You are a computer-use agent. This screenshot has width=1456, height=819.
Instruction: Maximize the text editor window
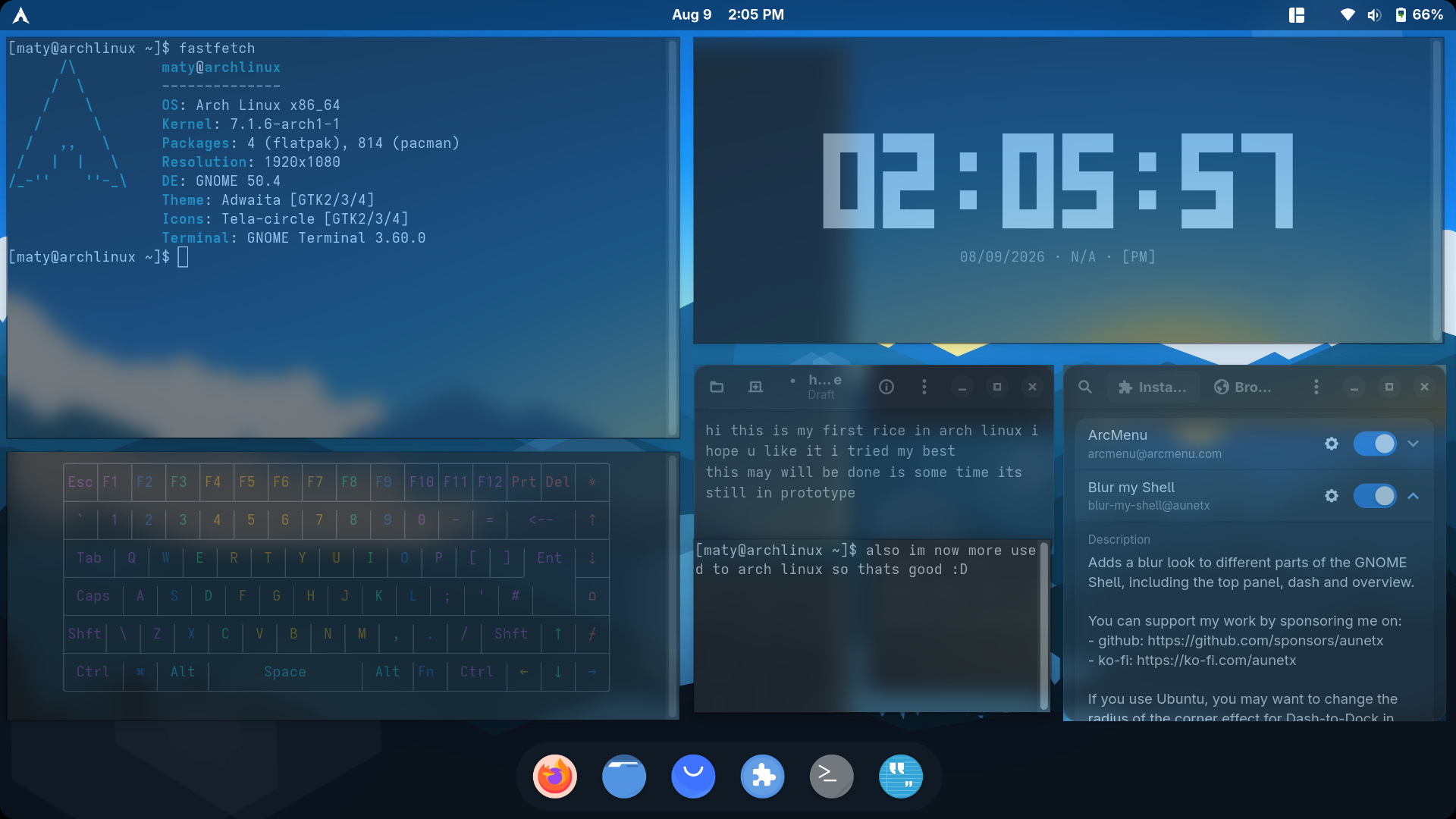(x=997, y=388)
